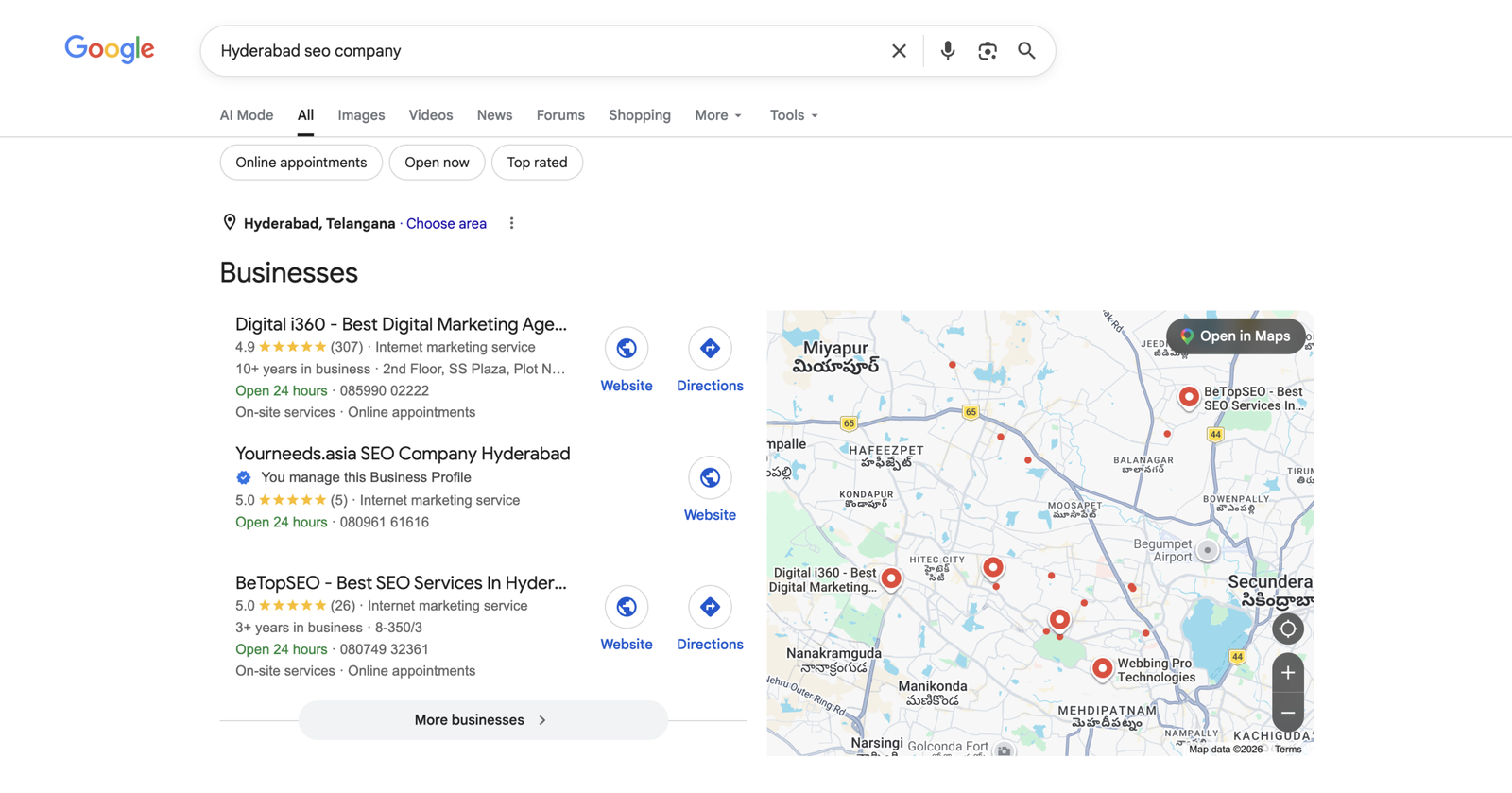Click the Businesses heading
1512x793 pixels.
click(x=288, y=272)
